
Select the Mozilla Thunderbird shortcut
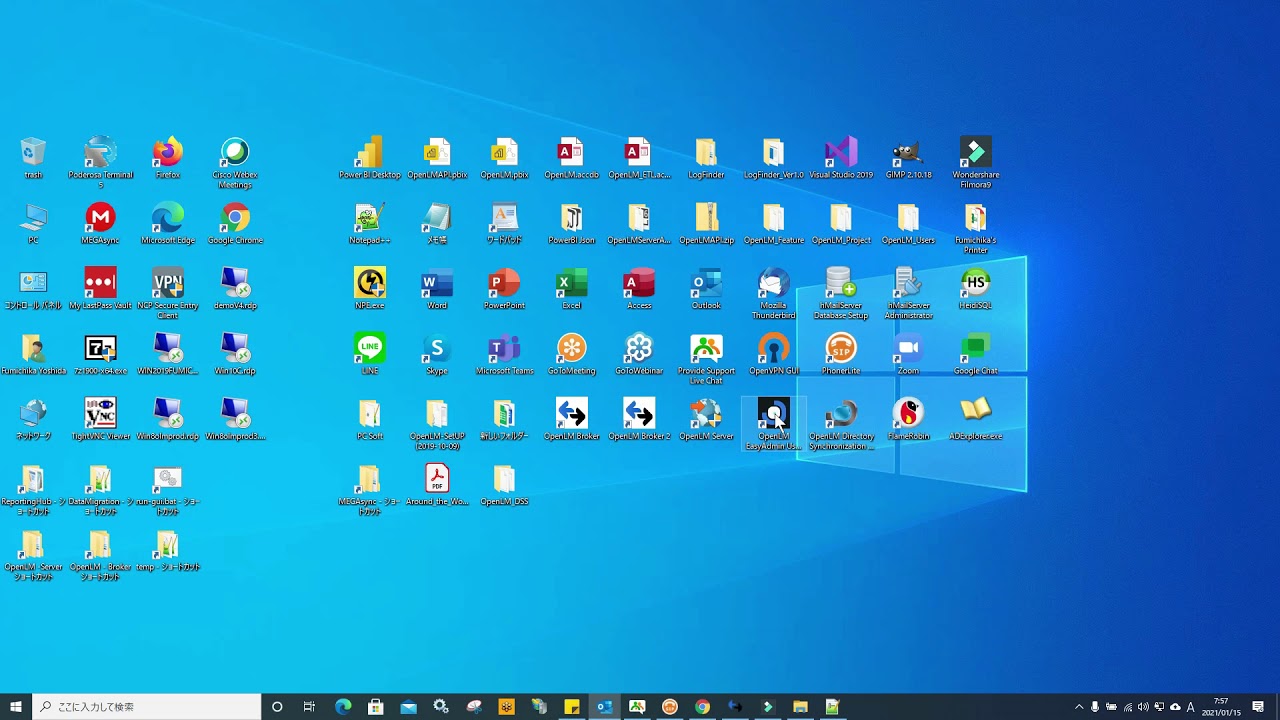click(x=773, y=293)
